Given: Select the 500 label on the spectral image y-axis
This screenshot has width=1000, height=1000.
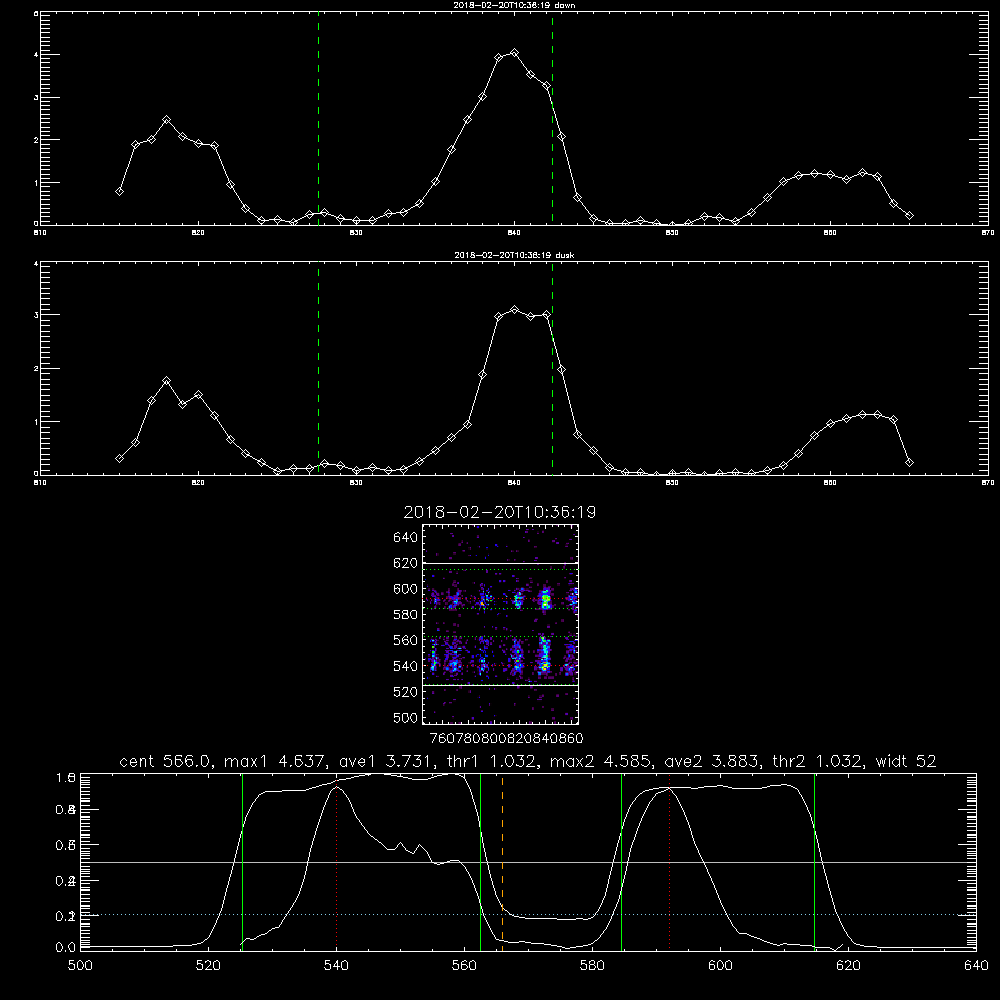Looking at the screenshot, I should pyautogui.click(x=406, y=717).
